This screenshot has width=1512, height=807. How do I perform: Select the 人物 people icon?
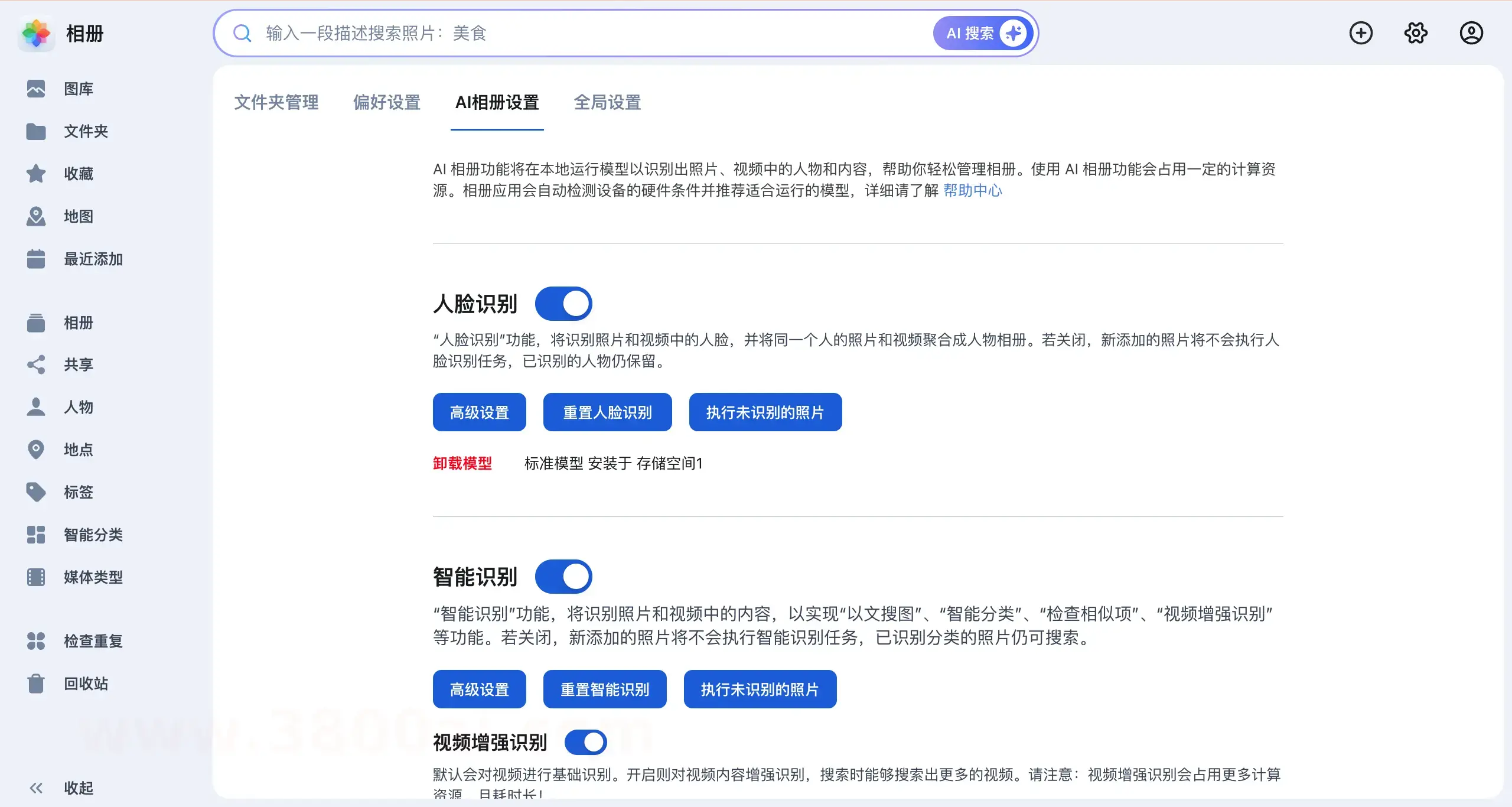pyautogui.click(x=36, y=407)
